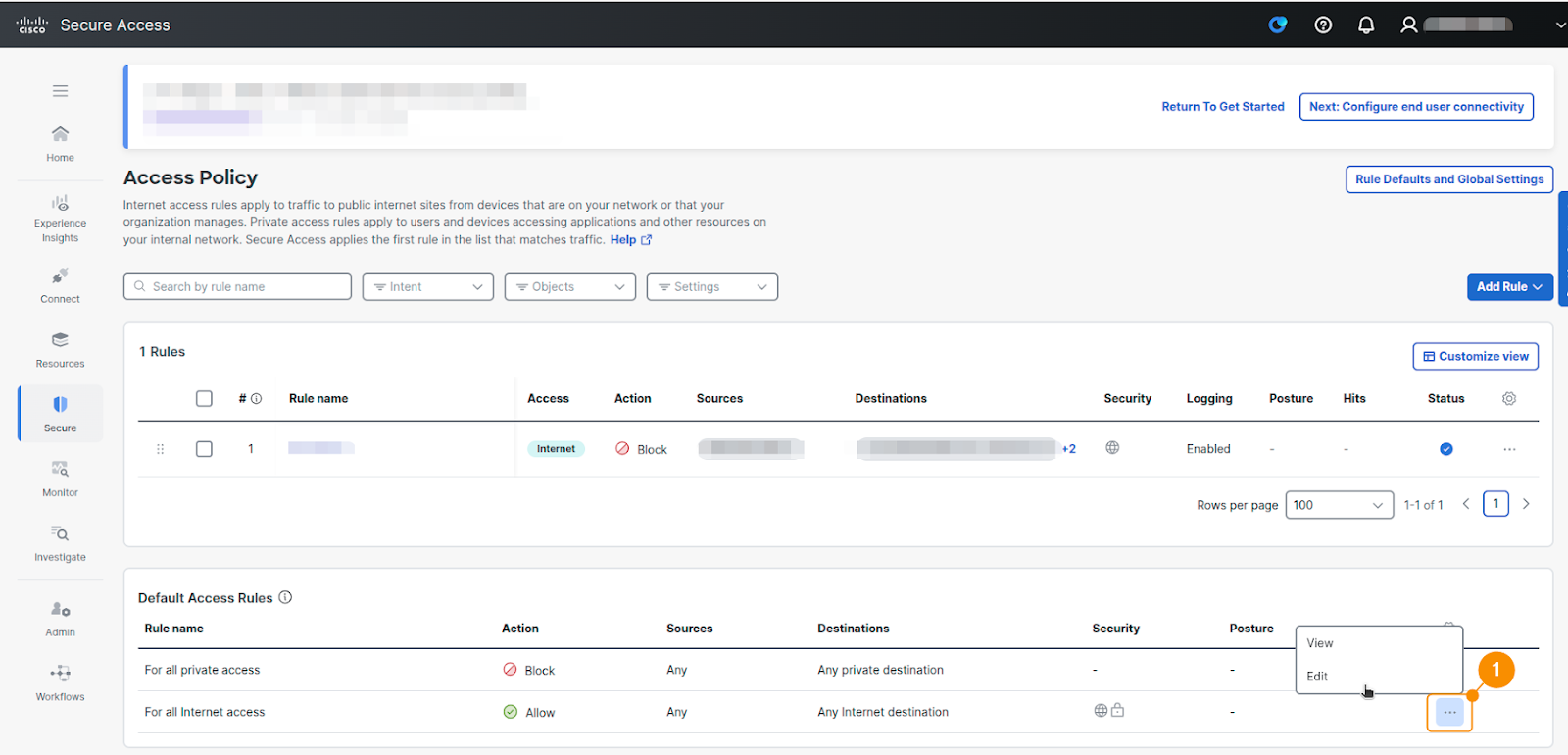Open Rows per page dropdown
Image resolution: width=1568 pixels, height=755 pixels.
1339,505
